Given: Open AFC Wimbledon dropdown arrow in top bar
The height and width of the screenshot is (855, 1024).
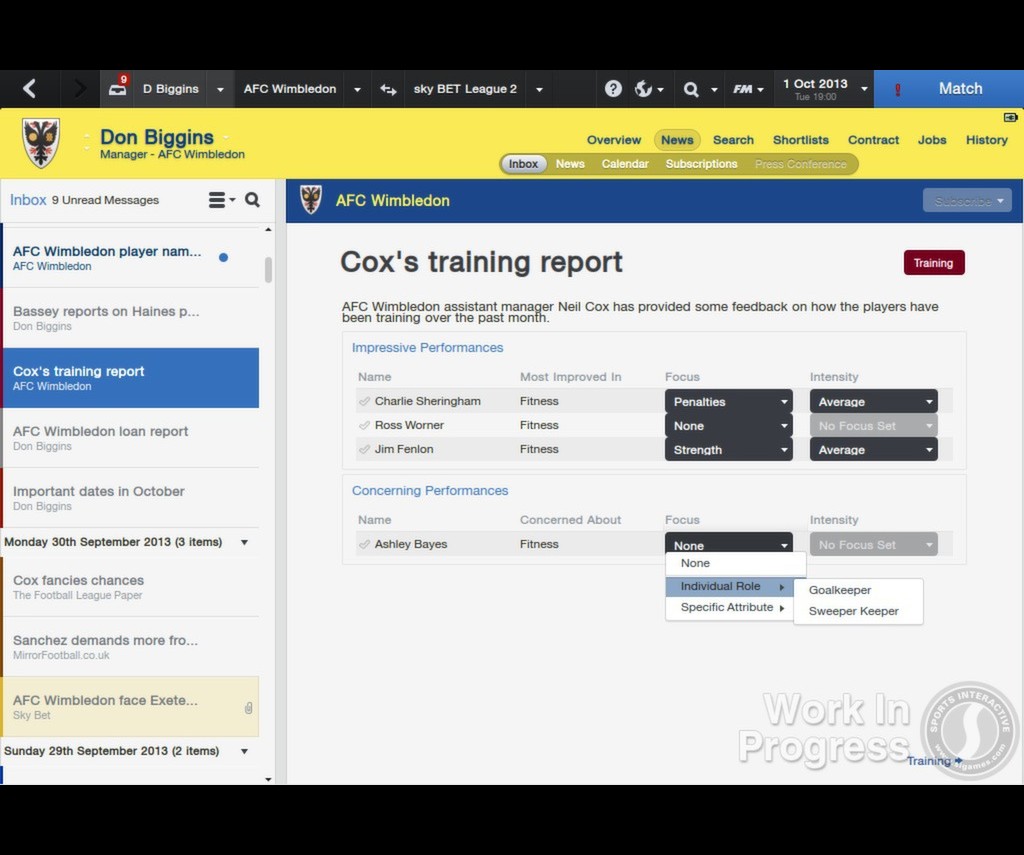Looking at the screenshot, I should click(357, 89).
